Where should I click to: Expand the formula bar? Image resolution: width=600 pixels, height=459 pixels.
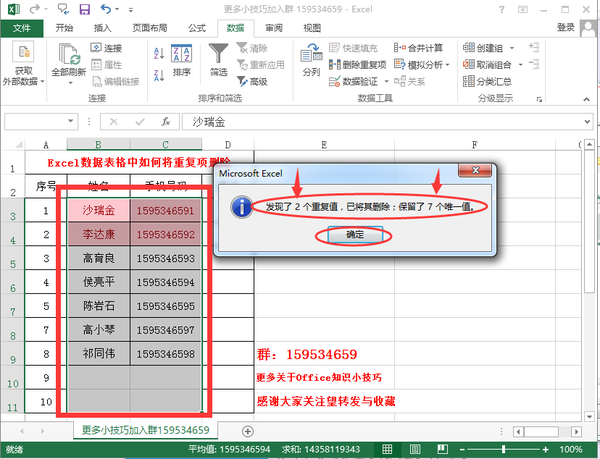point(587,122)
